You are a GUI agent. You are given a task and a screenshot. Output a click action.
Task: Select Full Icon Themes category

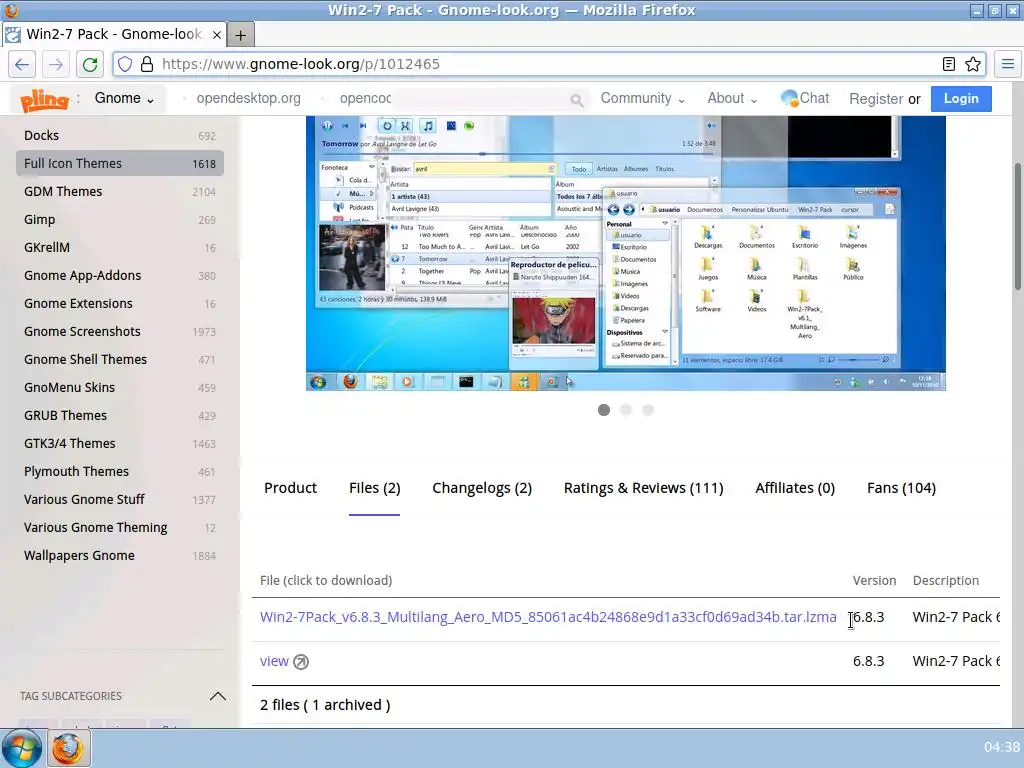(x=120, y=163)
